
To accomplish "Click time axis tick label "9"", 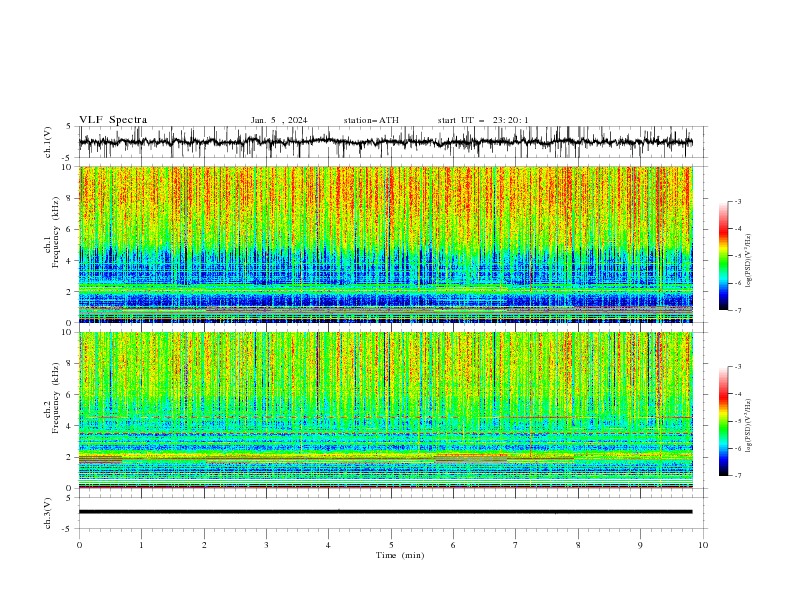I will [x=640, y=545].
